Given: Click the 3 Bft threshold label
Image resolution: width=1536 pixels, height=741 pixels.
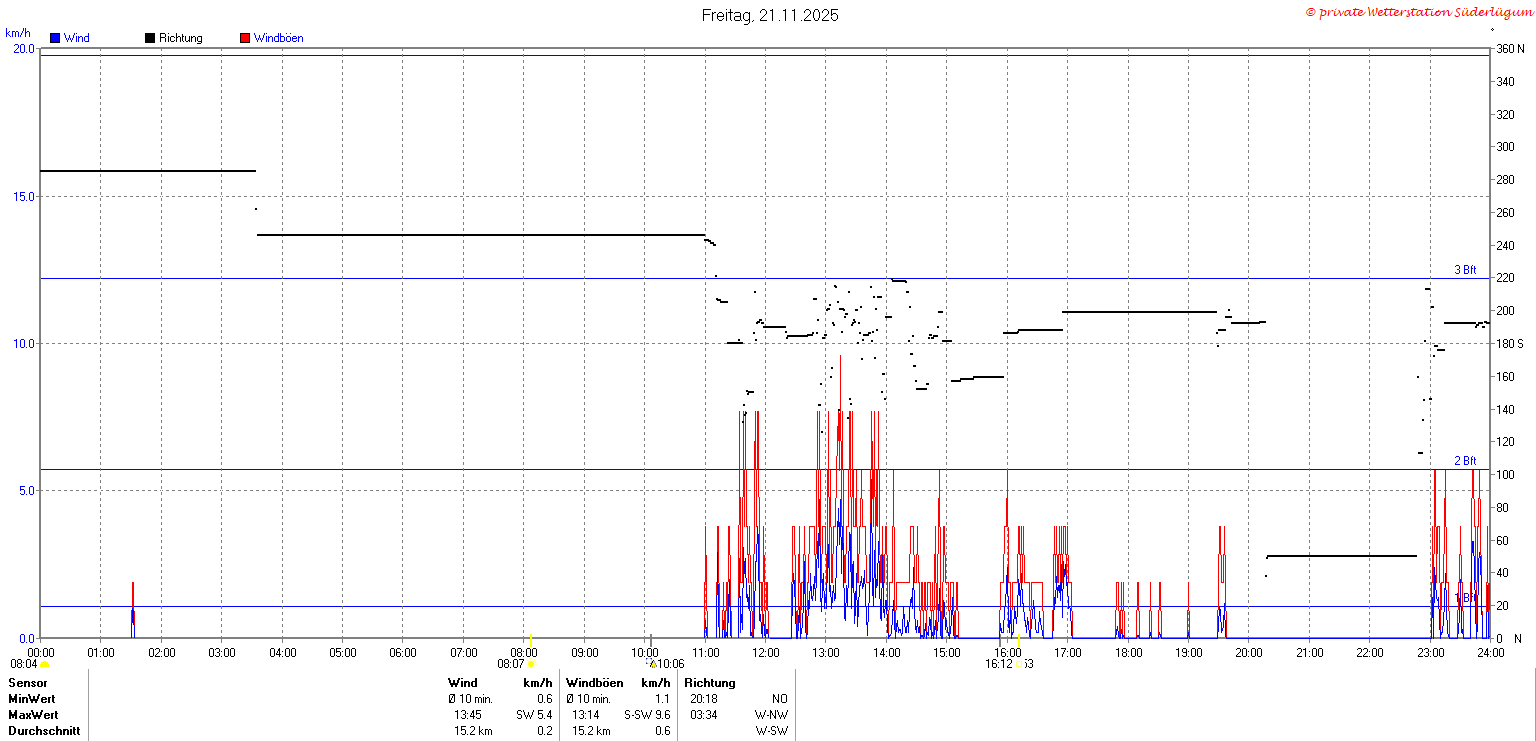Looking at the screenshot, I should point(1465,270).
